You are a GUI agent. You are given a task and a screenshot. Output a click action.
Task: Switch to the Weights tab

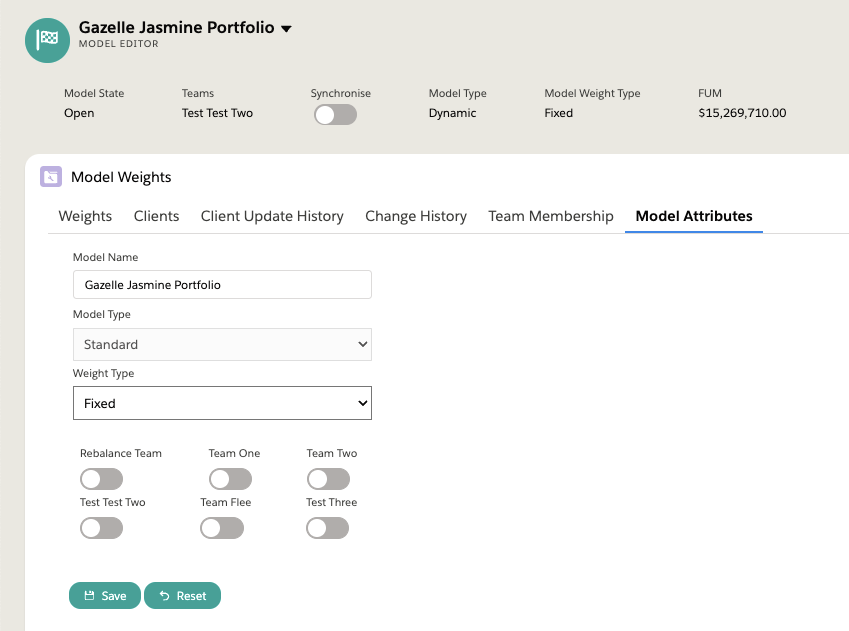pyautogui.click(x=85, y=216)
